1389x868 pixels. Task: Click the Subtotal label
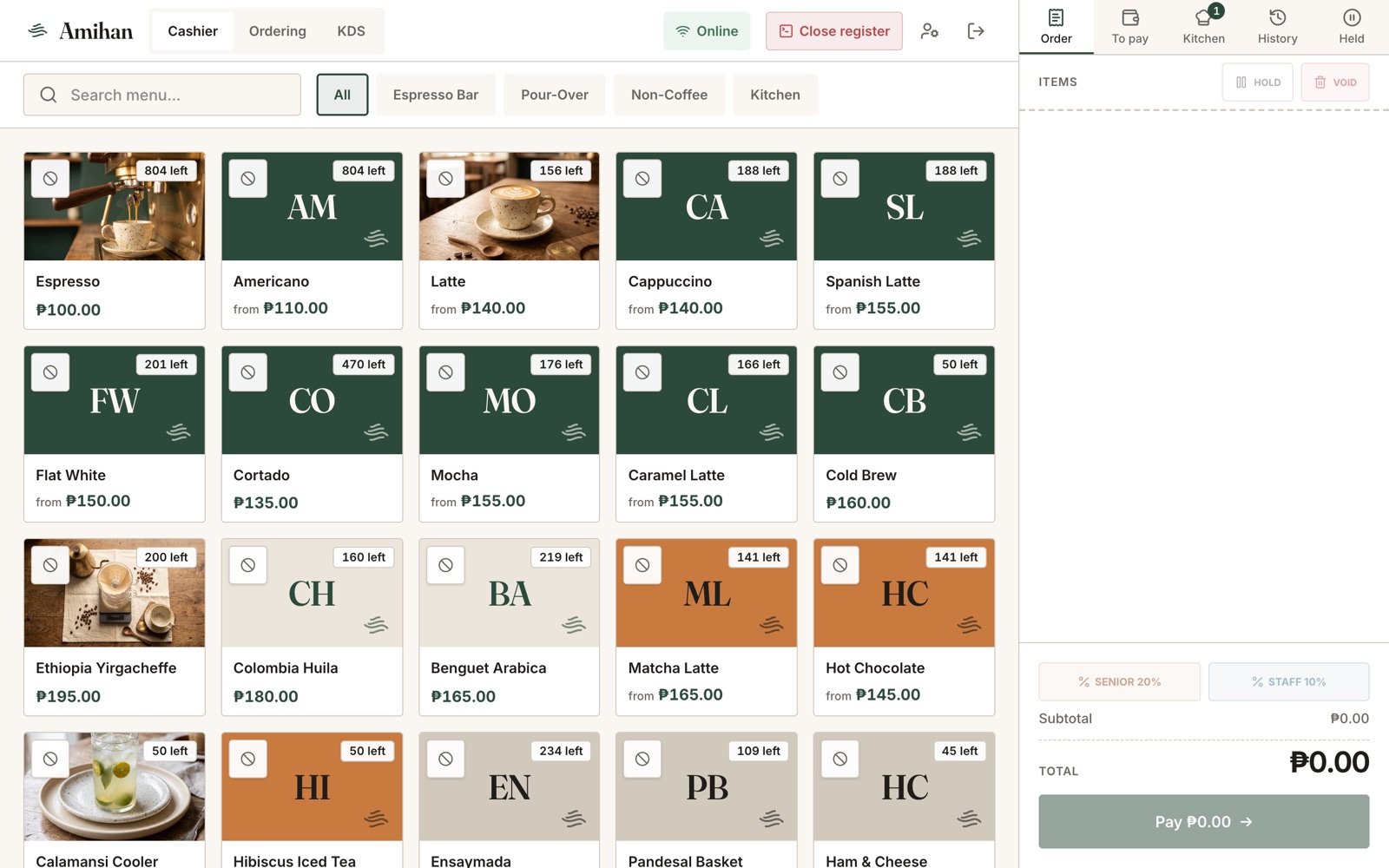tap(1065, 719)
